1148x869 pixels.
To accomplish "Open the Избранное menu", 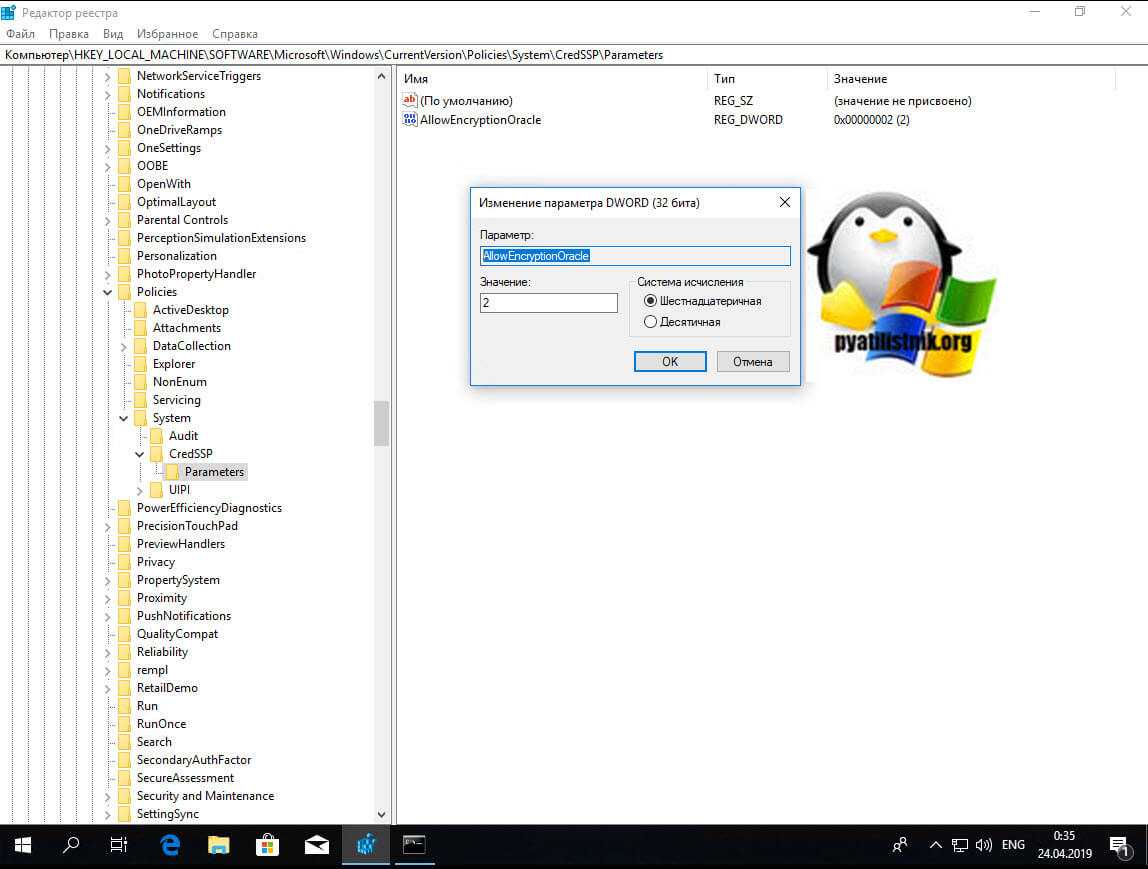I will point(167,34).
